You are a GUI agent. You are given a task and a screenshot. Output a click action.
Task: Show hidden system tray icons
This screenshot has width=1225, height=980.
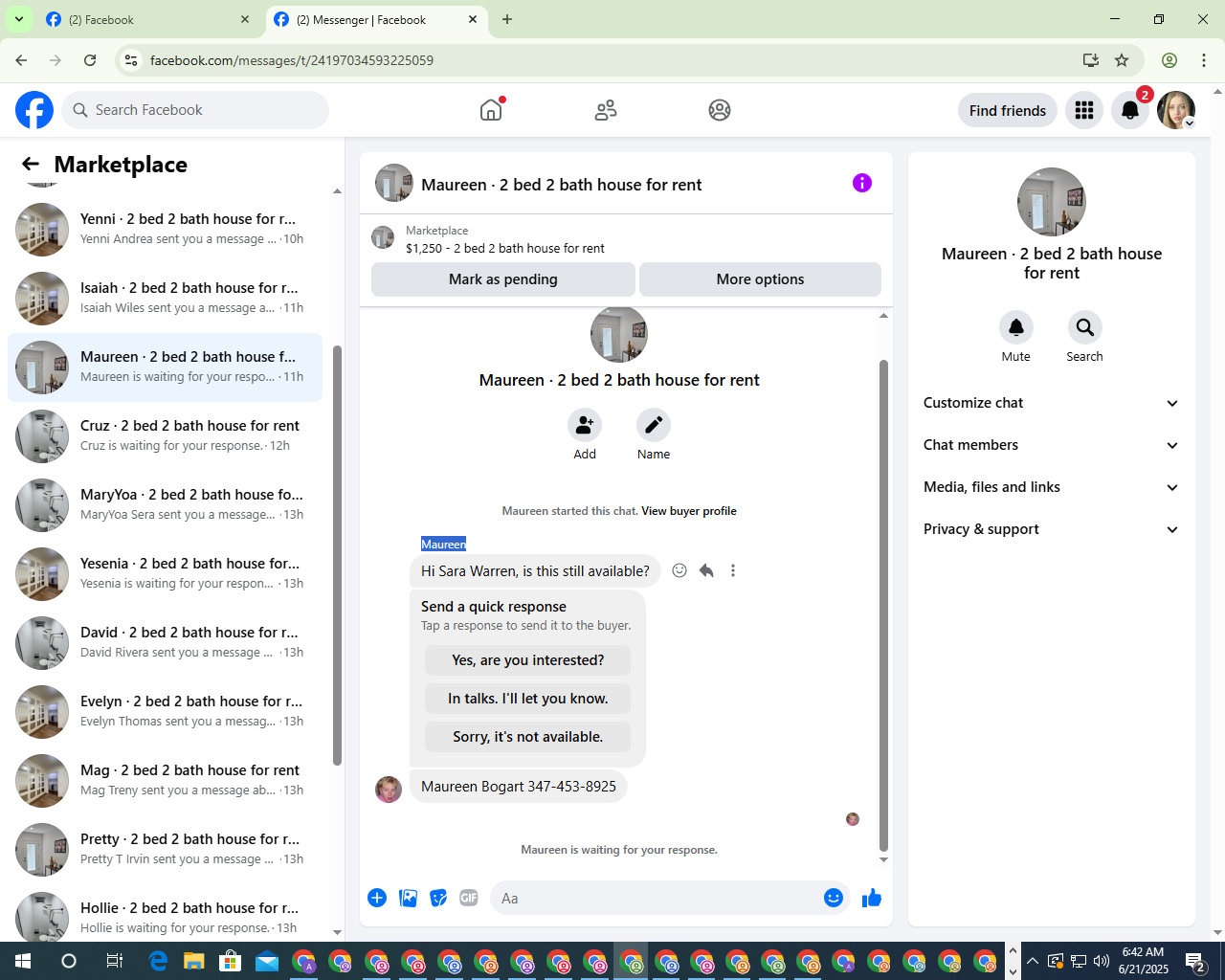coord(1033,961)
